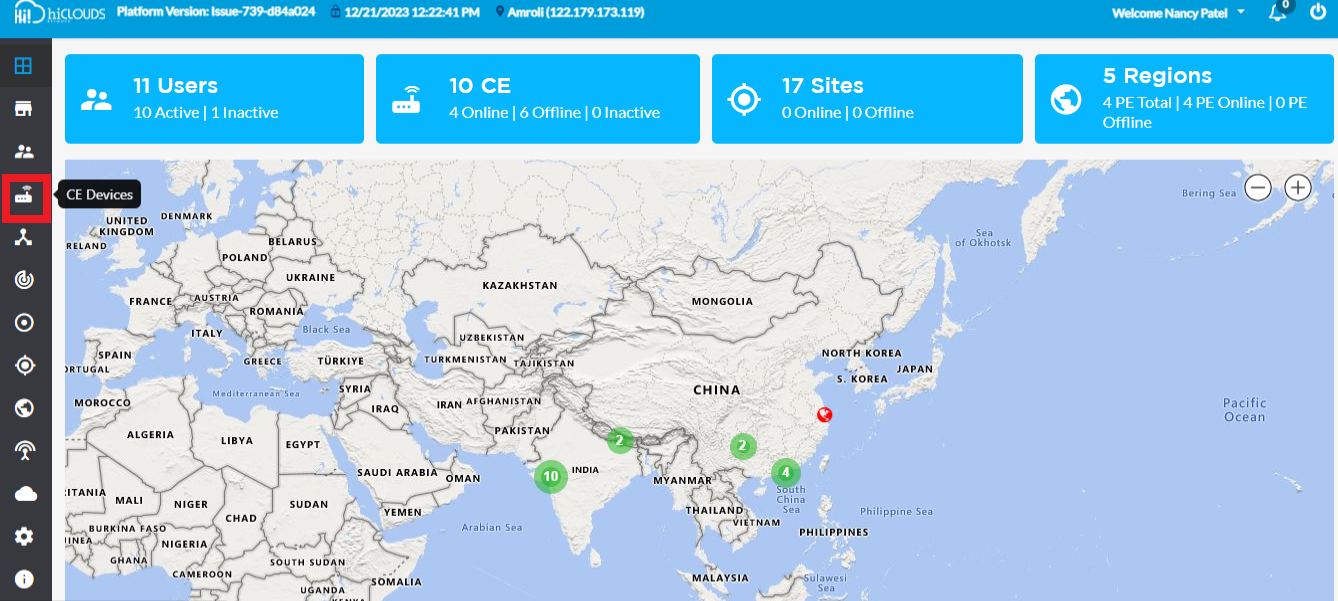This screenshot has height=601, width=1338.
Task: Open the info icon in the sidebar
Action: 24,579
